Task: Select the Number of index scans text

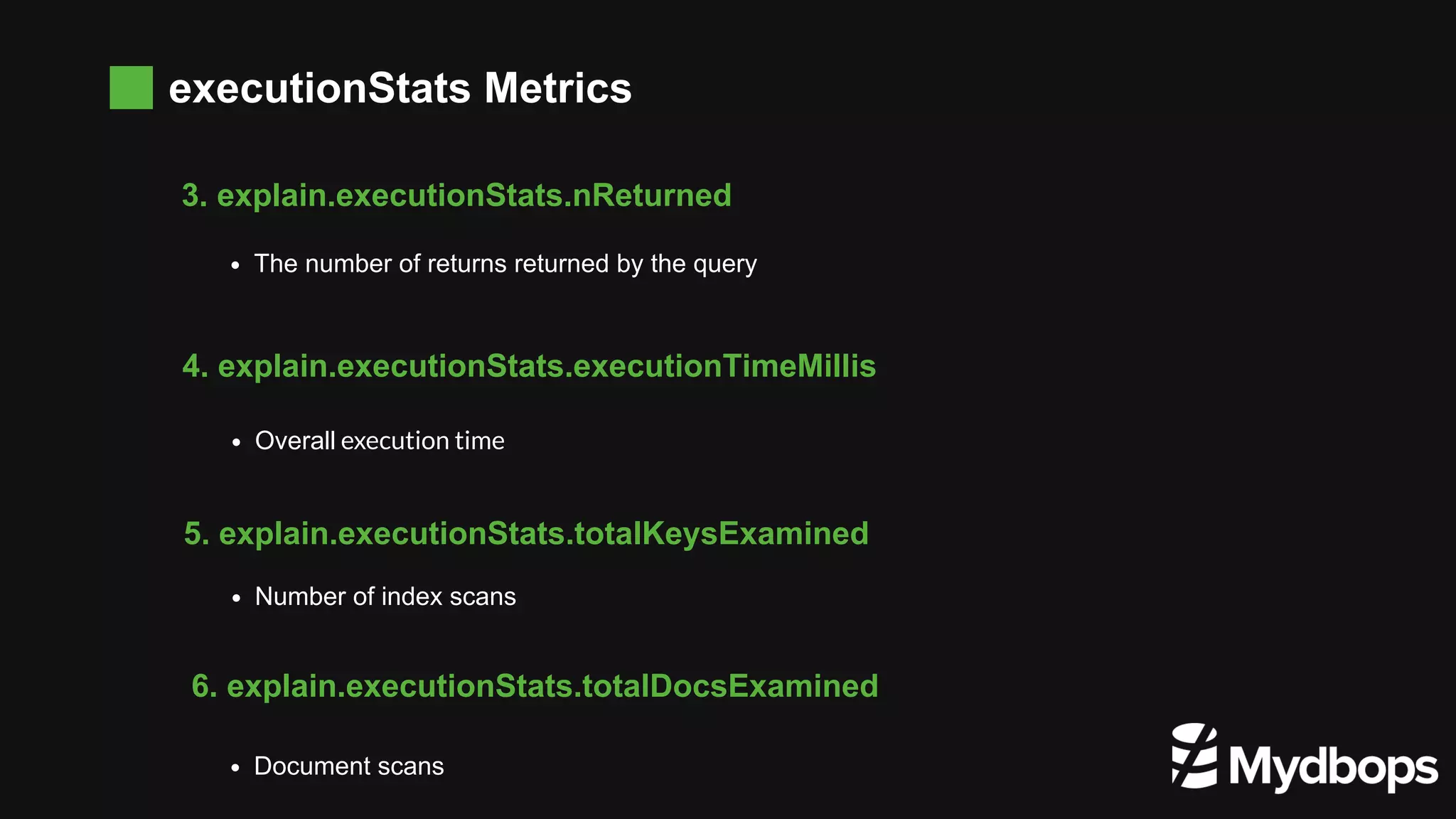Action: [385, 596]
